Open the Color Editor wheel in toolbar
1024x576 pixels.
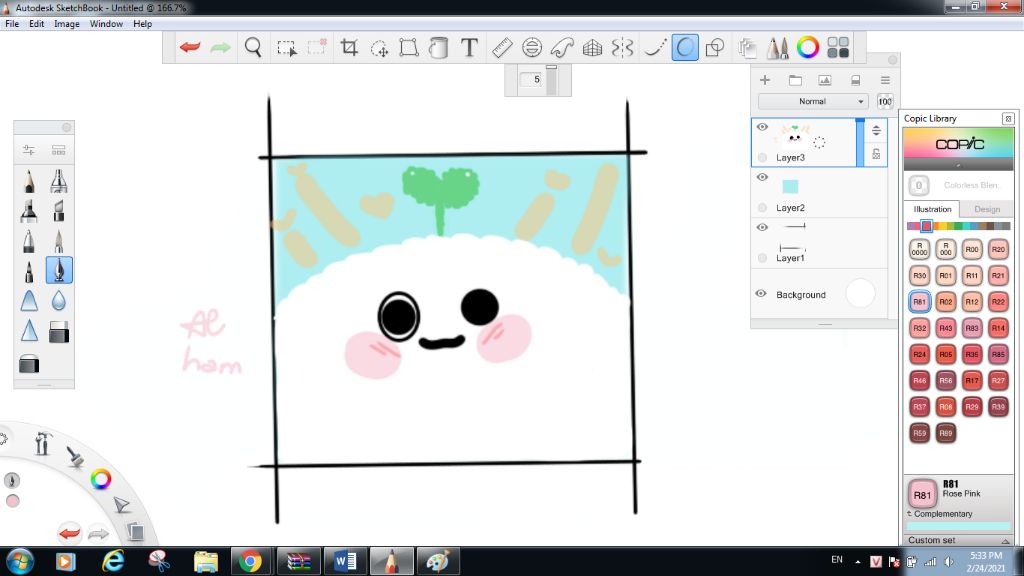click(808, 47)
